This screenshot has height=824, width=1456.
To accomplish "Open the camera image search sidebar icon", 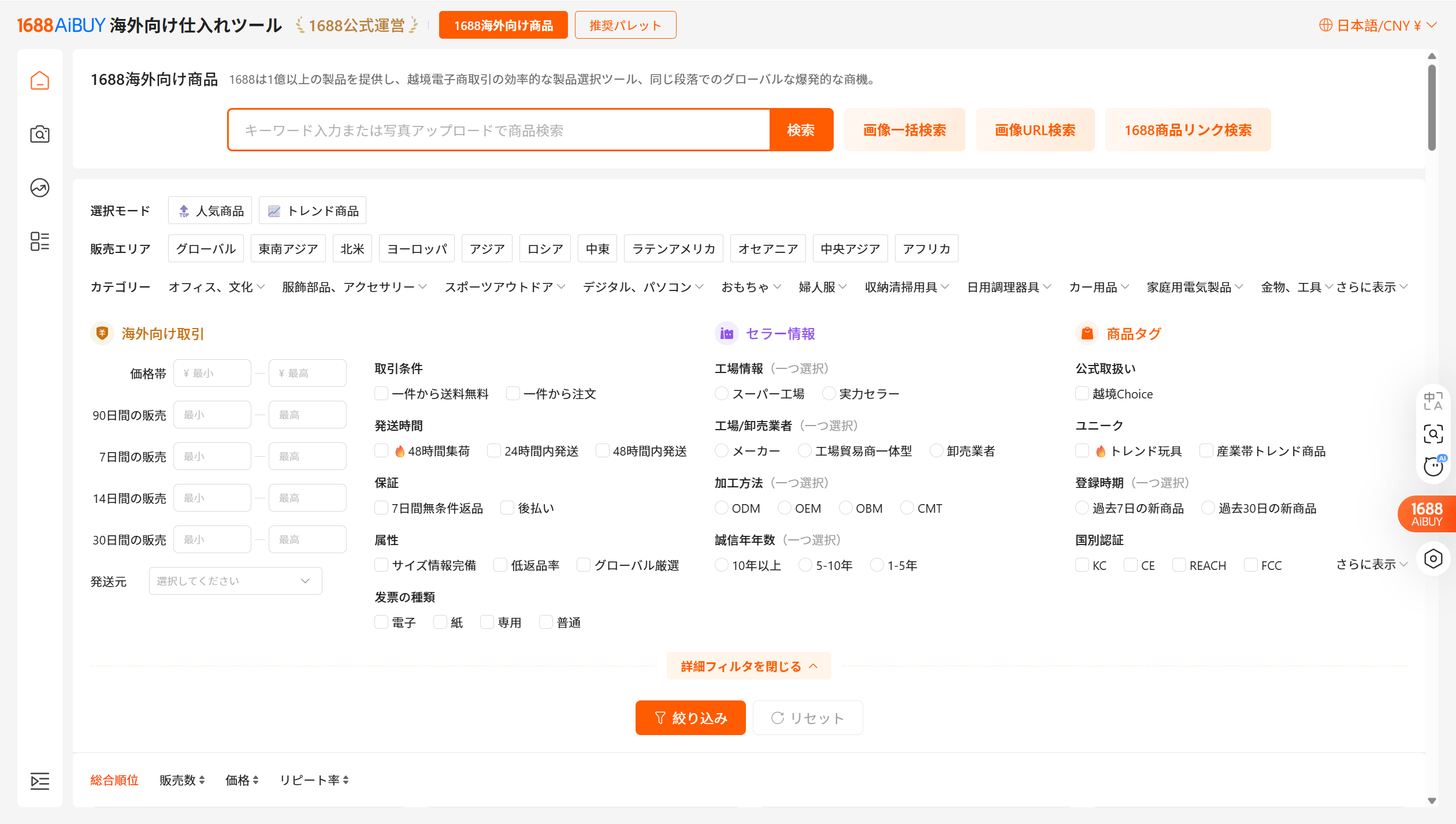I will 39,134.
